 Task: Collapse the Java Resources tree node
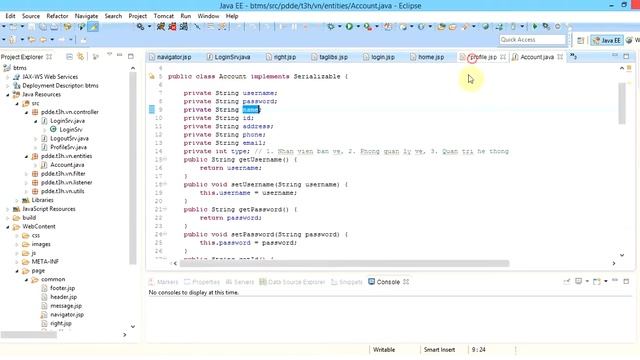tap(8, 95)
